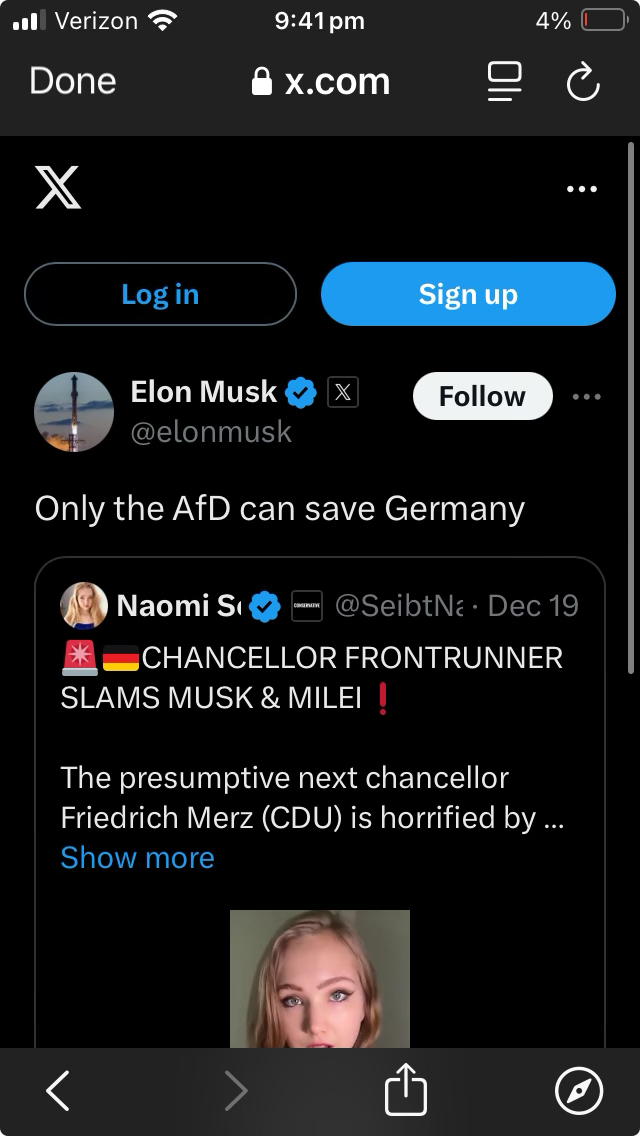Tap the X logo icon
Image resolution: width=640 pixels, height=1136 pixels.
click(x=58, y=187)
